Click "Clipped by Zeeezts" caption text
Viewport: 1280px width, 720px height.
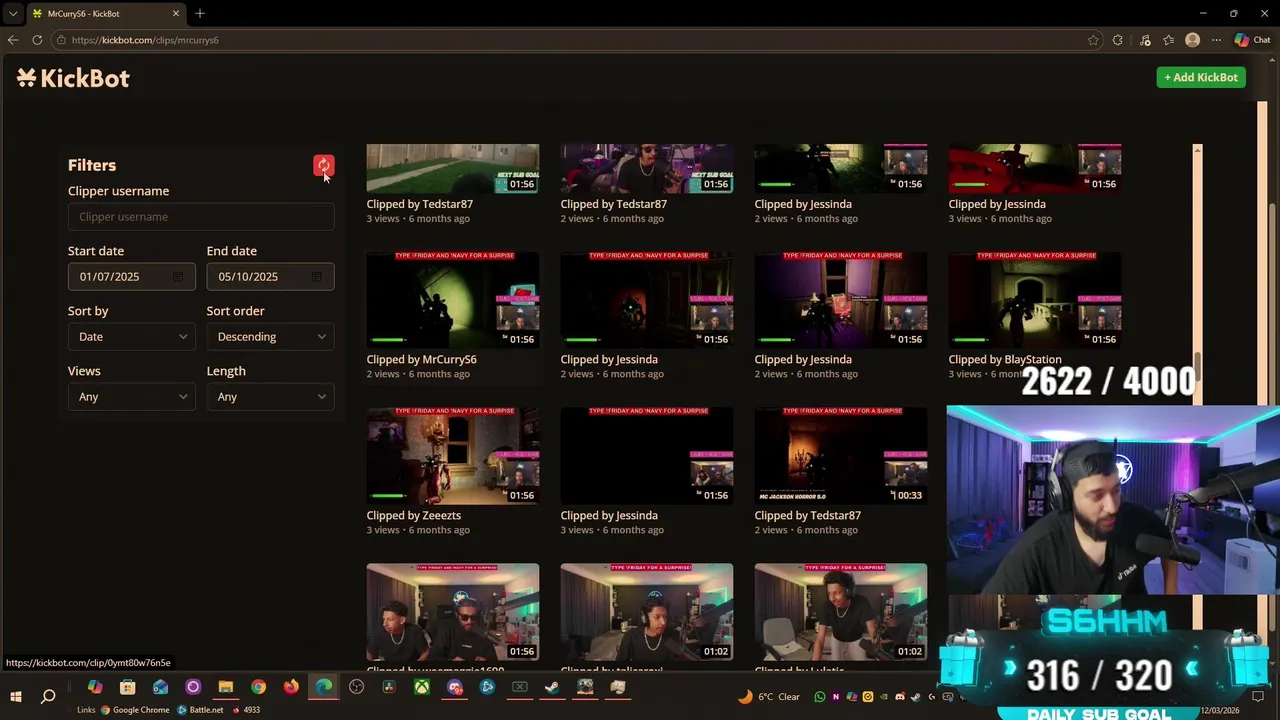413,516
